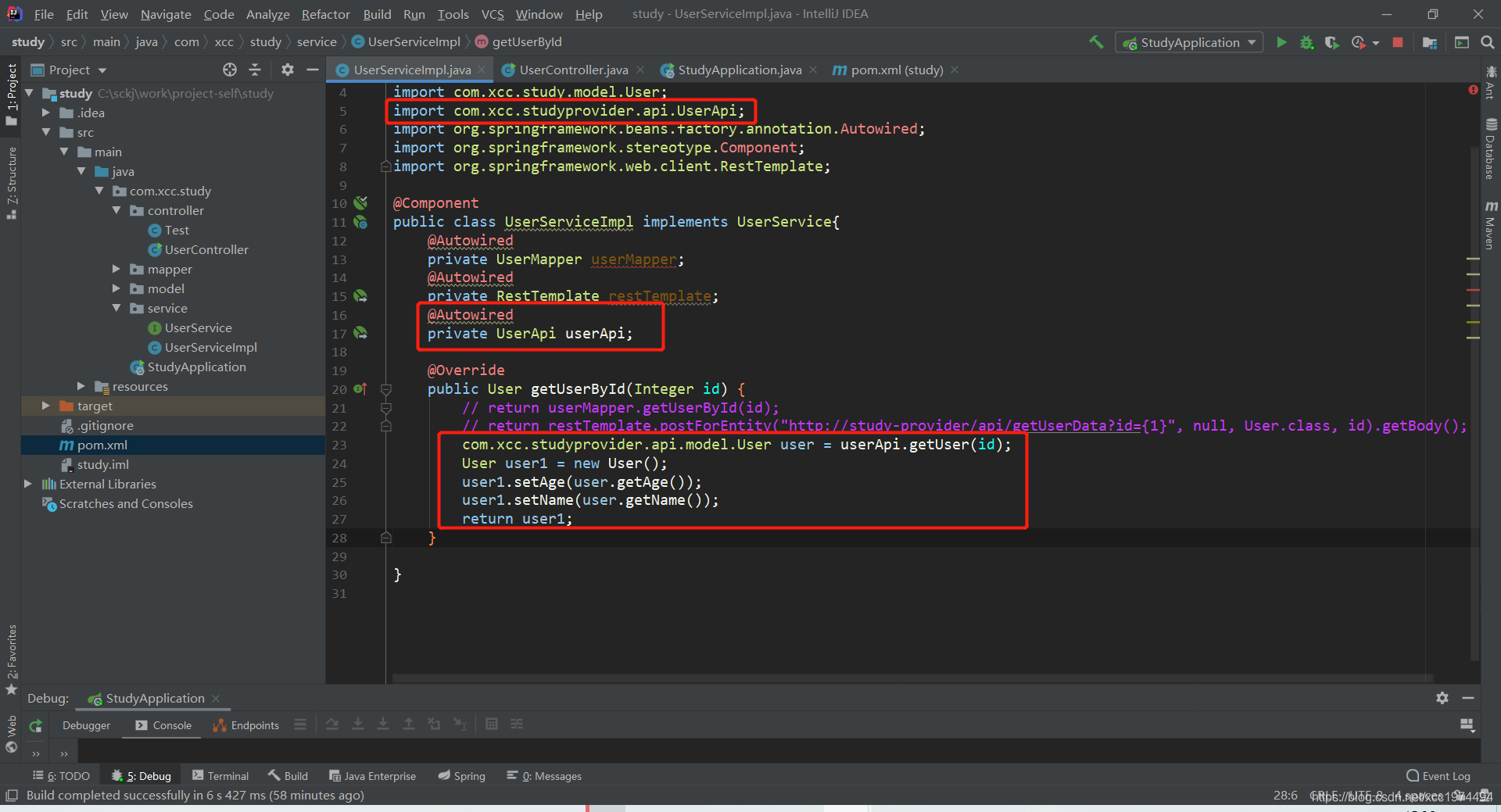
Task: Expand the model package
Action: pos(116,288)
